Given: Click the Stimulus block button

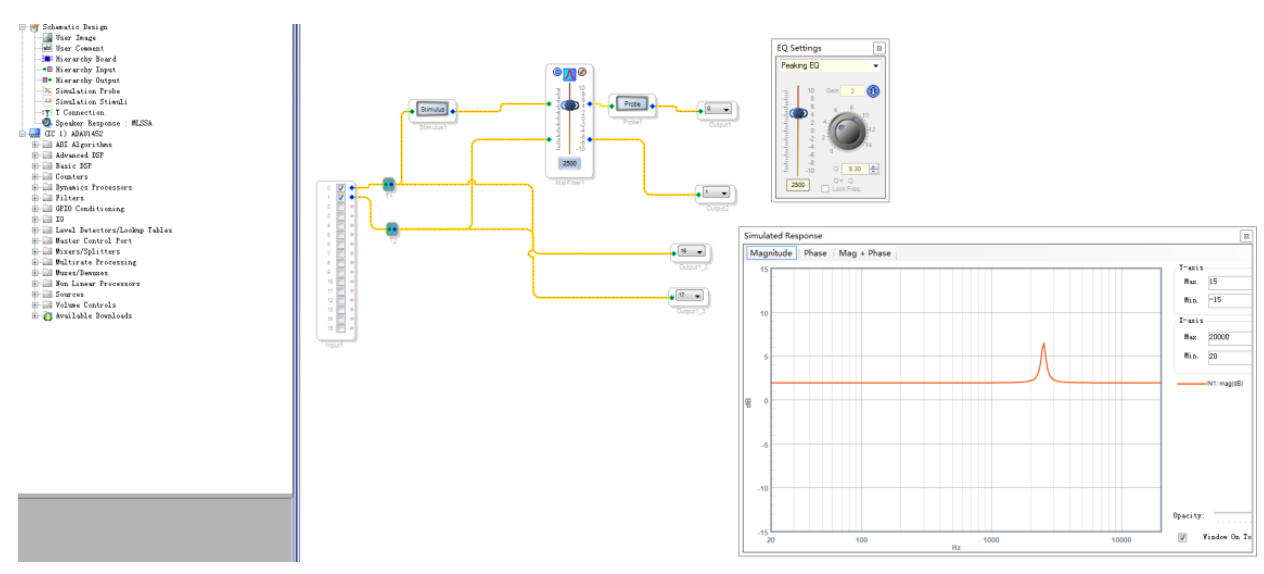Looking at the screenshot, I should [432, 108].
